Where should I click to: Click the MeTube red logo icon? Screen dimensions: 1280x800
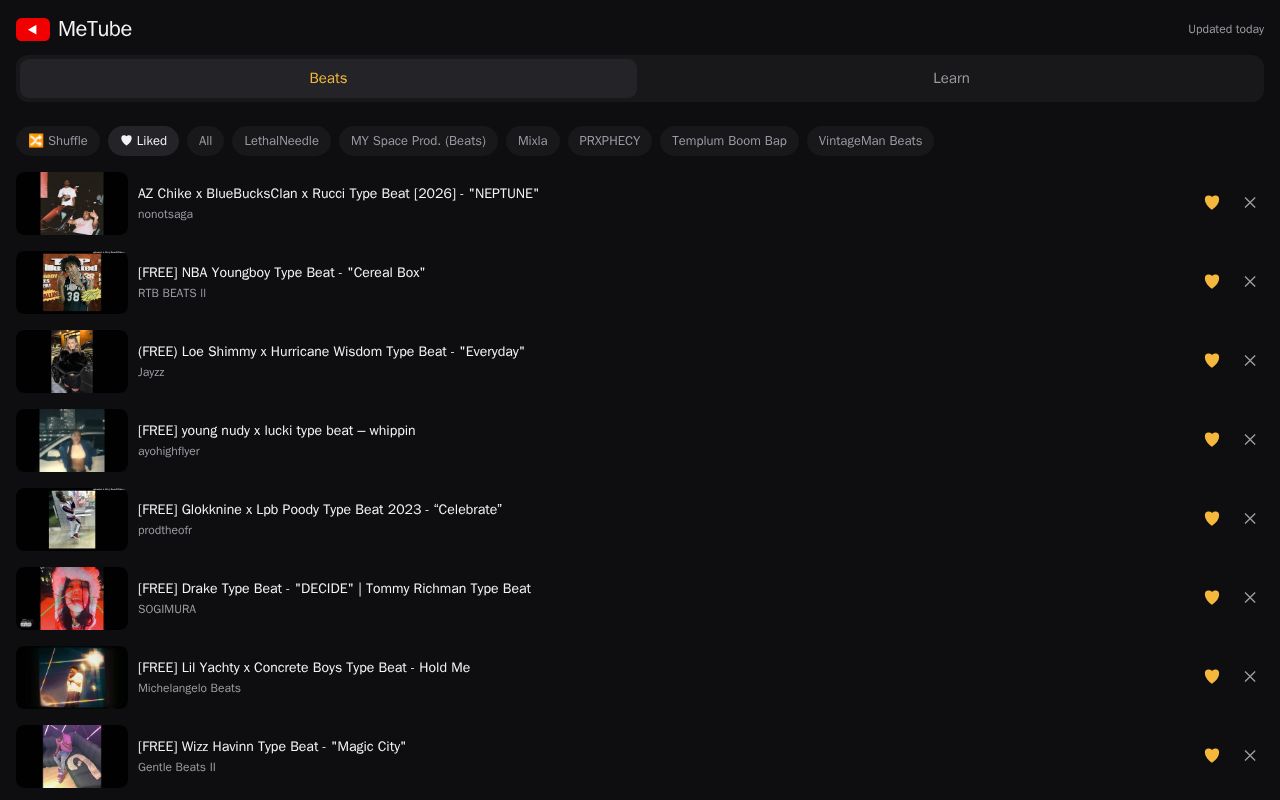33,29
